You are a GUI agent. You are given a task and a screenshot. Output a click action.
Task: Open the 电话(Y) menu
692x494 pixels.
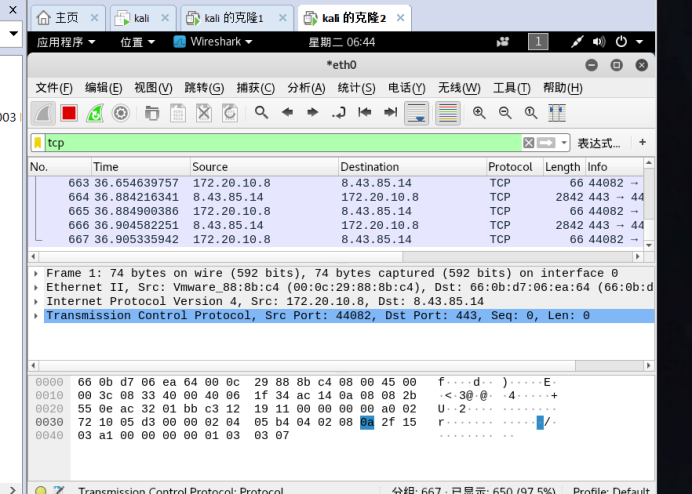coord(407,88)
